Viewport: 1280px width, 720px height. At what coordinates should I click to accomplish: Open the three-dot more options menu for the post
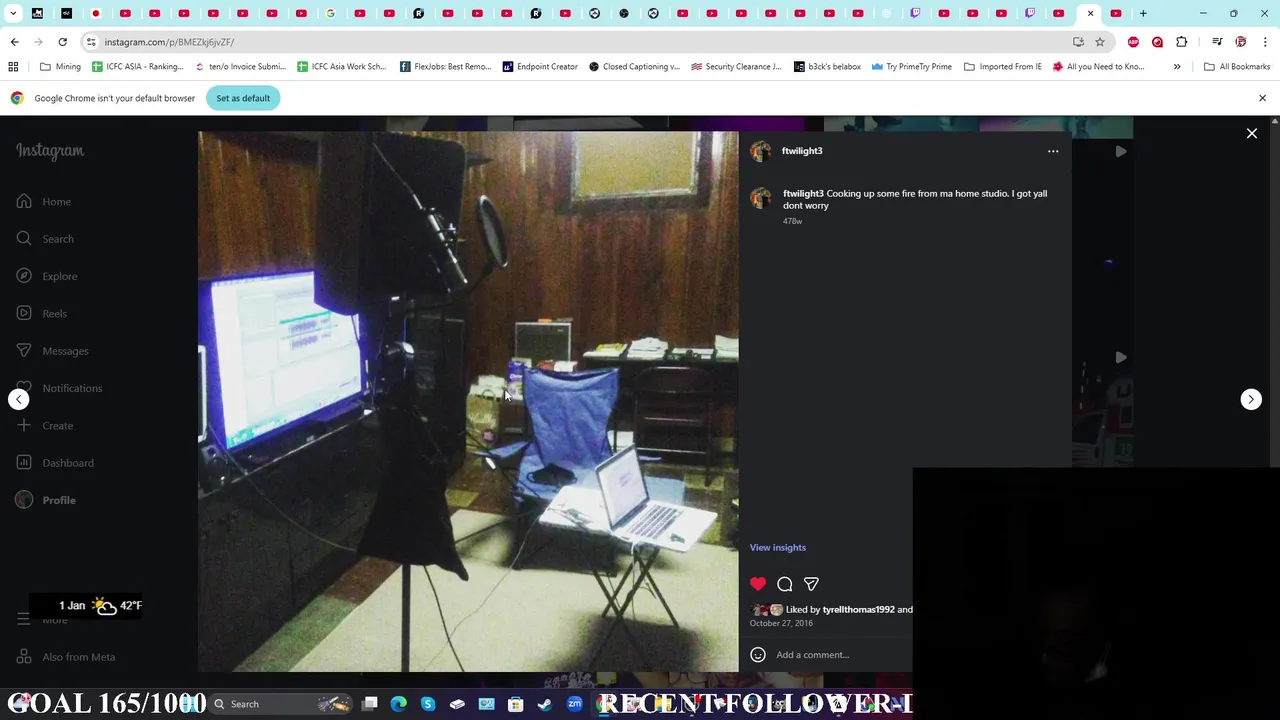click(x=1053, y=151)
